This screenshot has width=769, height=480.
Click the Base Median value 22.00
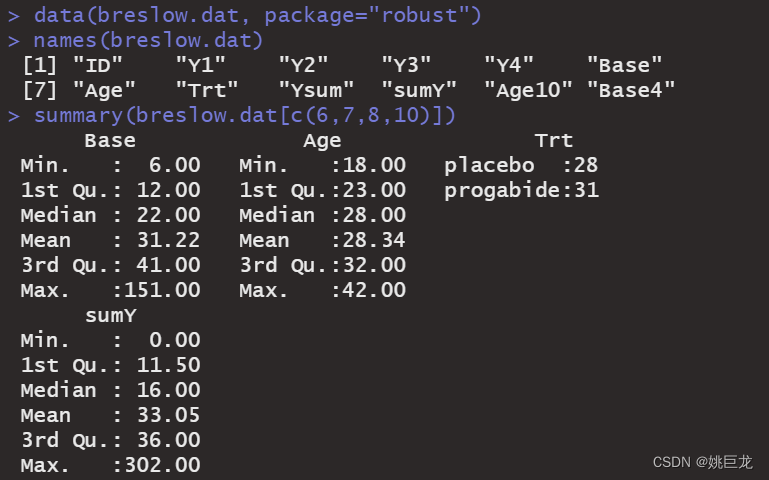[168, 215]
